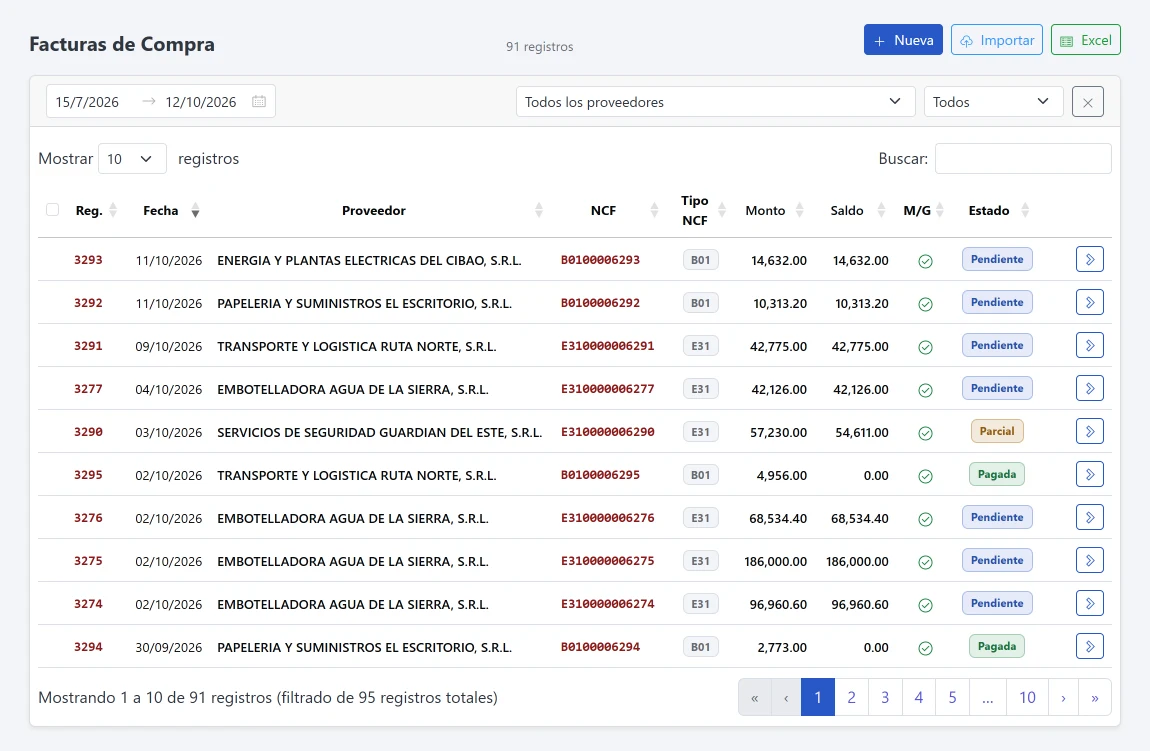This screenshot has width=1150, height=751.
Task: Clear filters with the X button
Action: (x=1088, y=102)
